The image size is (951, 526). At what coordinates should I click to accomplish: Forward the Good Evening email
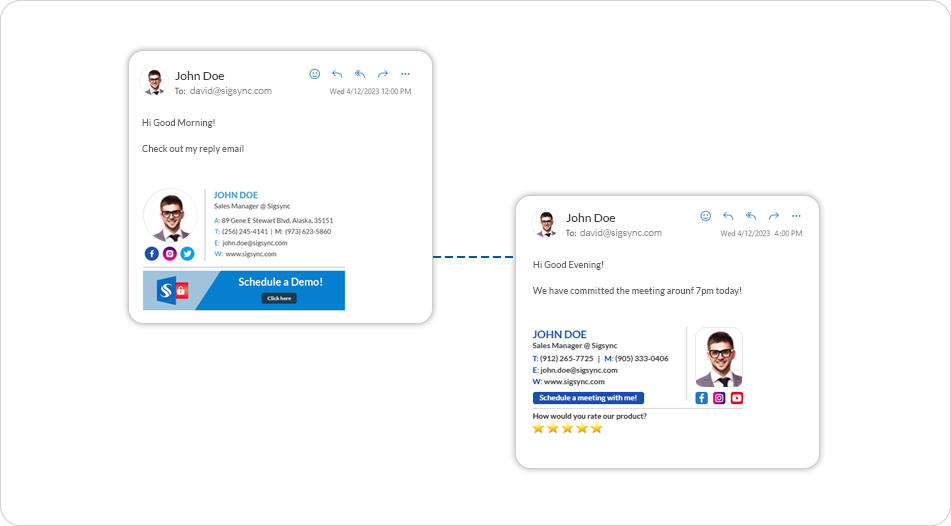pos(773,216)
